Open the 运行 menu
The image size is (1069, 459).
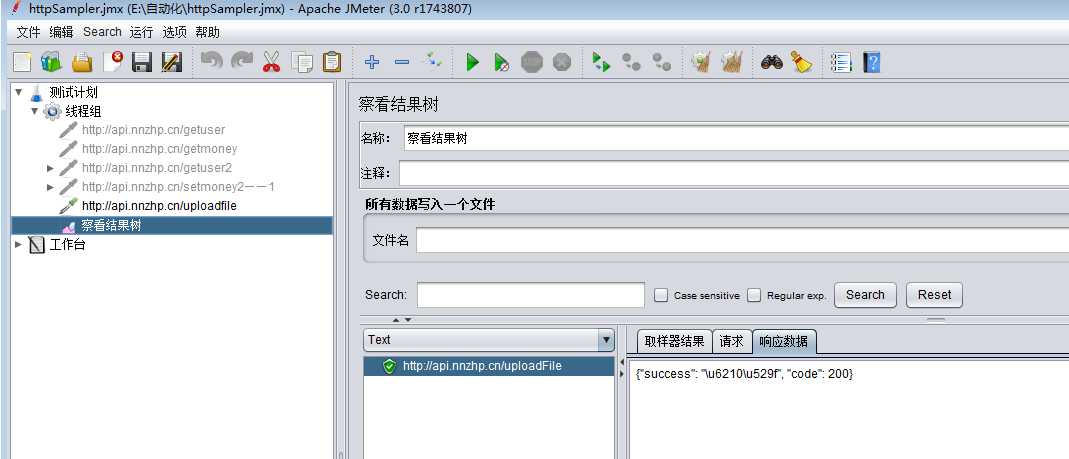pyautogui.click(x=142, y=32)
